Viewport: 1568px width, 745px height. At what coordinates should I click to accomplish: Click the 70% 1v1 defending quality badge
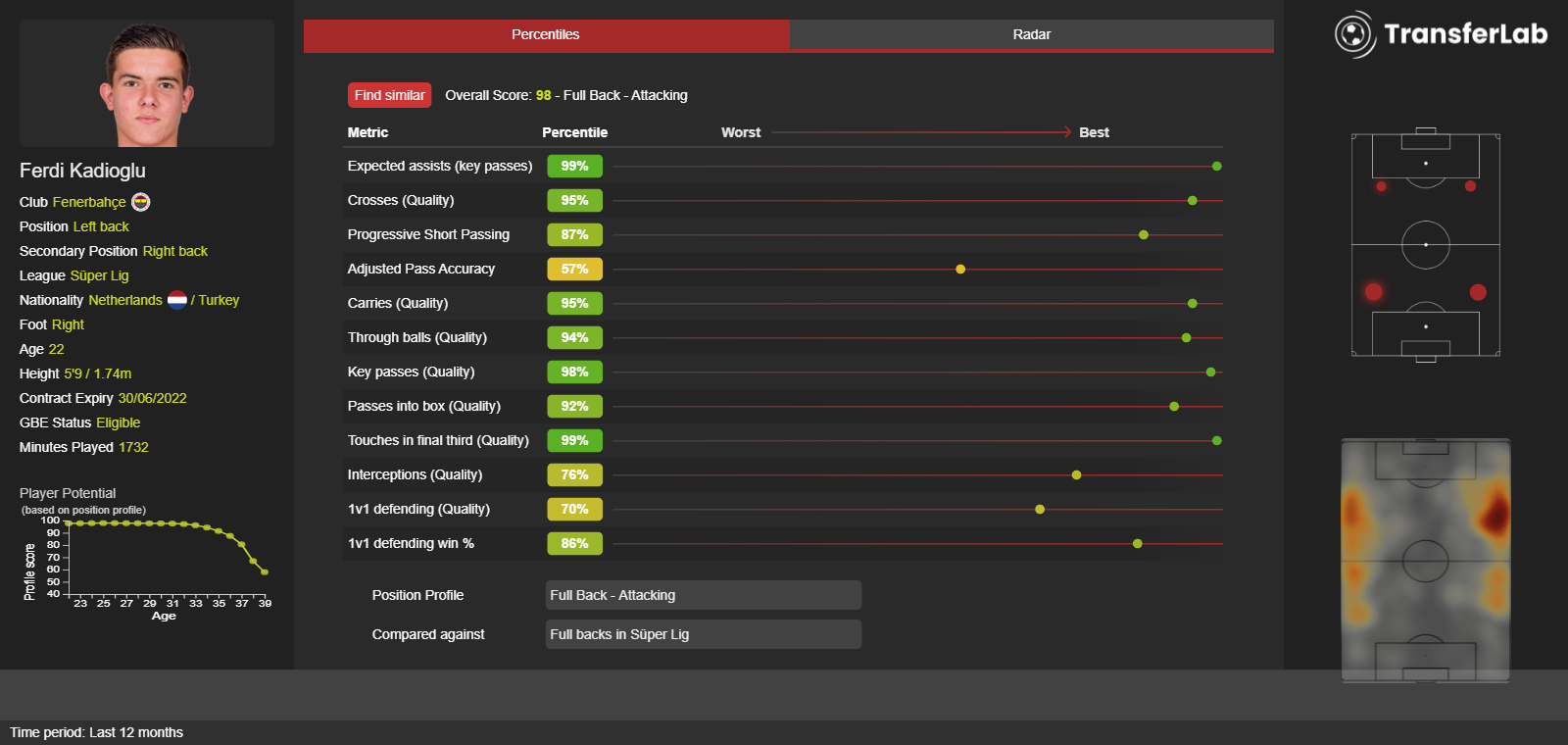tap(574, 509)
